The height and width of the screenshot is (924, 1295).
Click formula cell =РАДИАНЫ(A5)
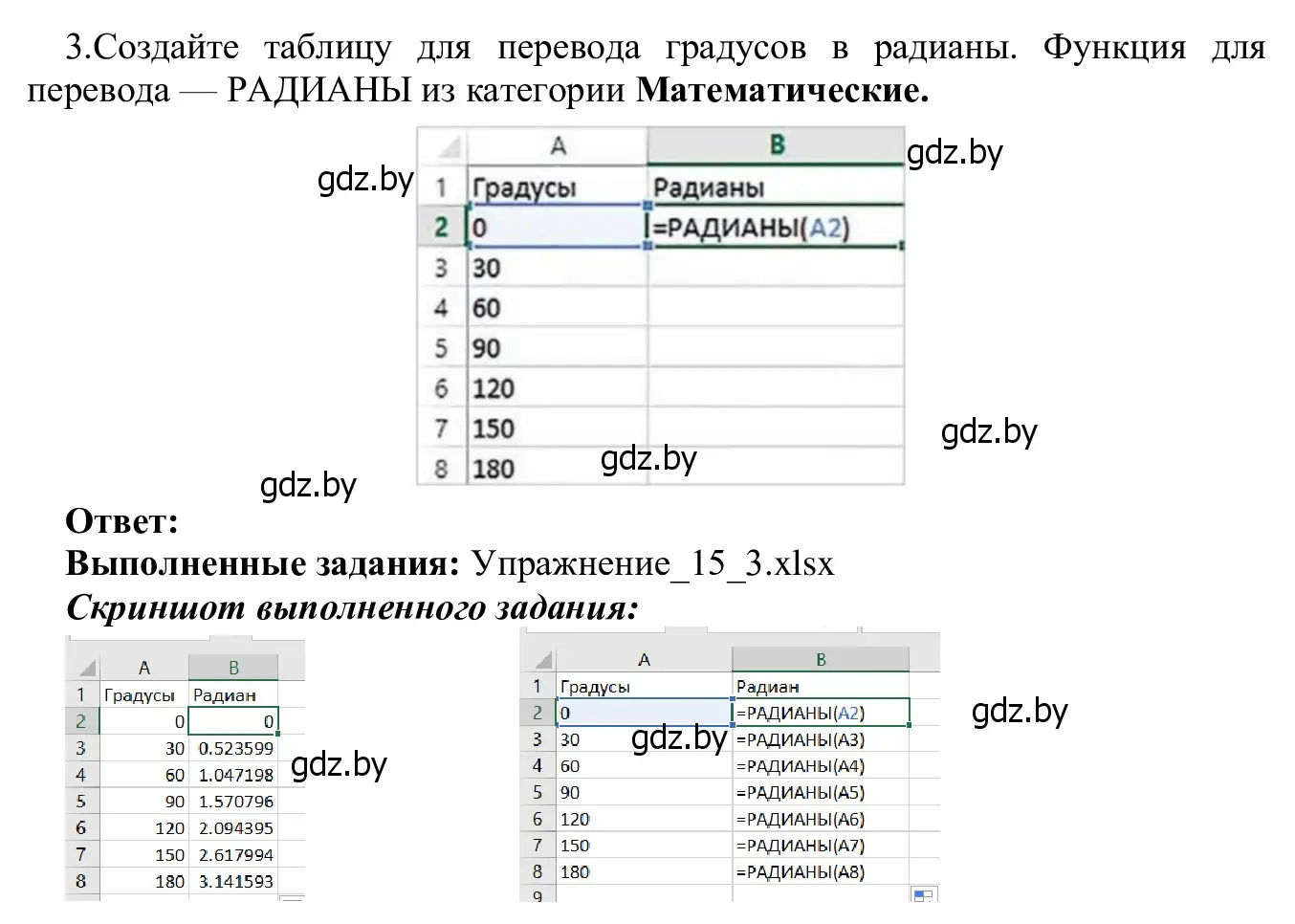[x=821, y=792]
